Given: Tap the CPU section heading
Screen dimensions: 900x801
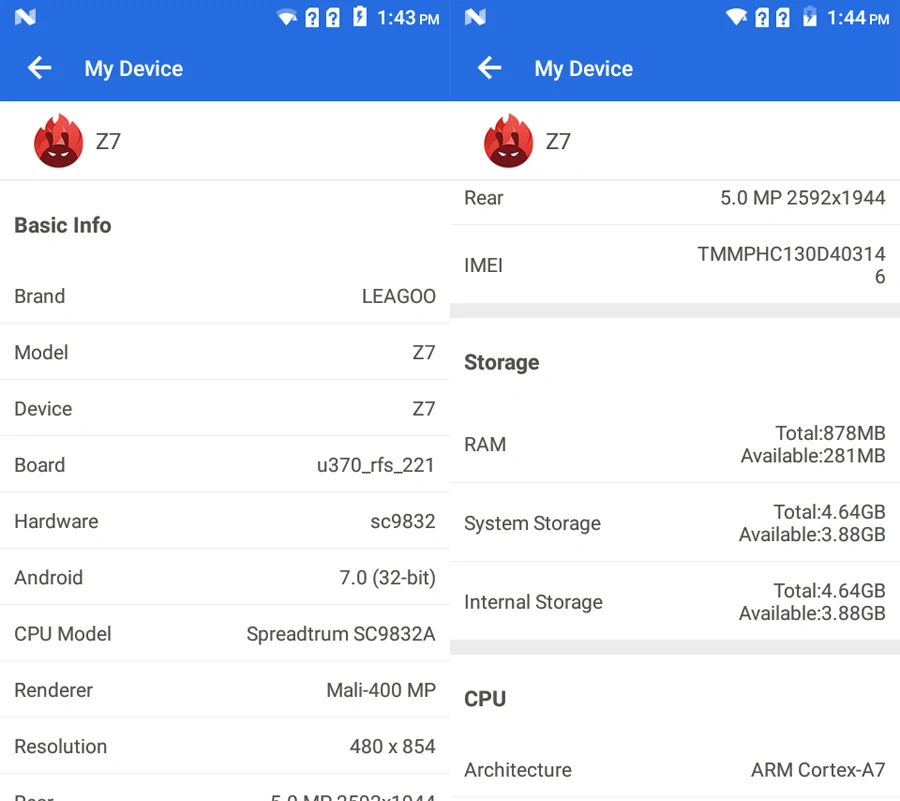Looking at the screenshot, I should click(485, 699).
